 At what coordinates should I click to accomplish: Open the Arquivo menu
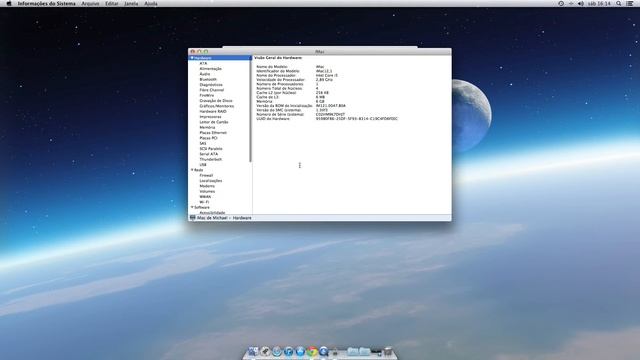90,3
